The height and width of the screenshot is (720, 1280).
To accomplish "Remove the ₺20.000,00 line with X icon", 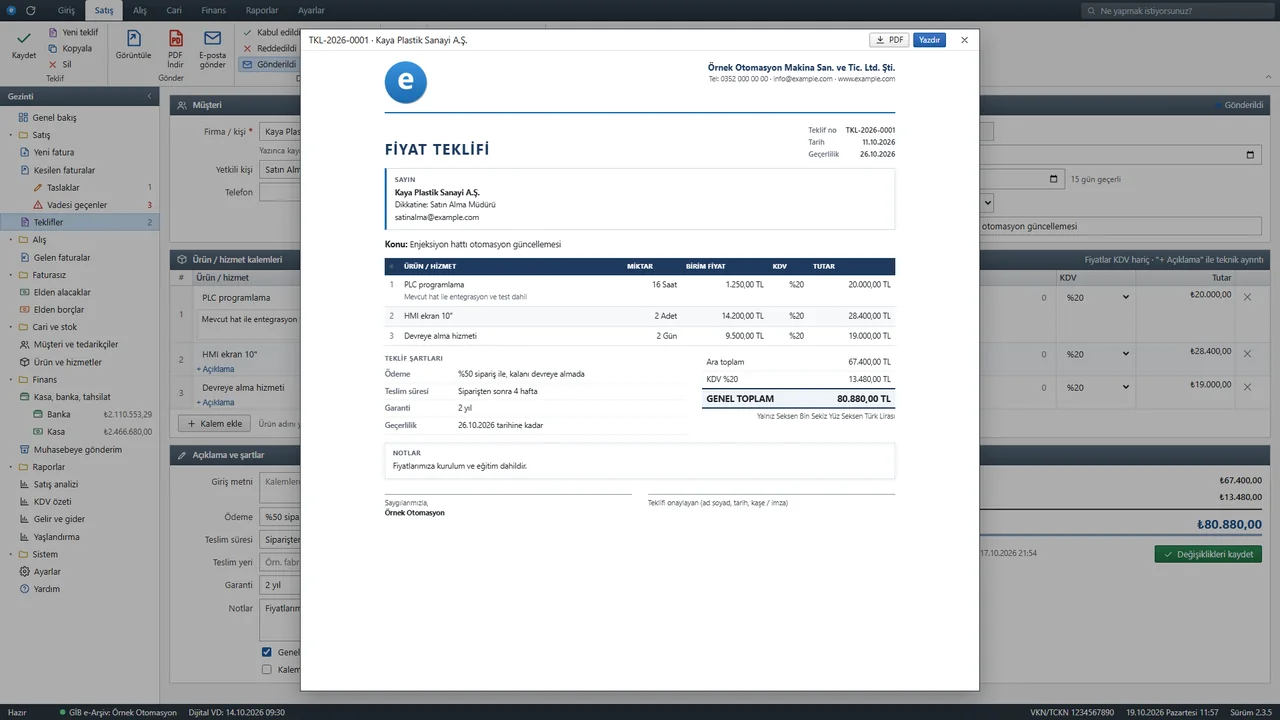I will 1247,297.
